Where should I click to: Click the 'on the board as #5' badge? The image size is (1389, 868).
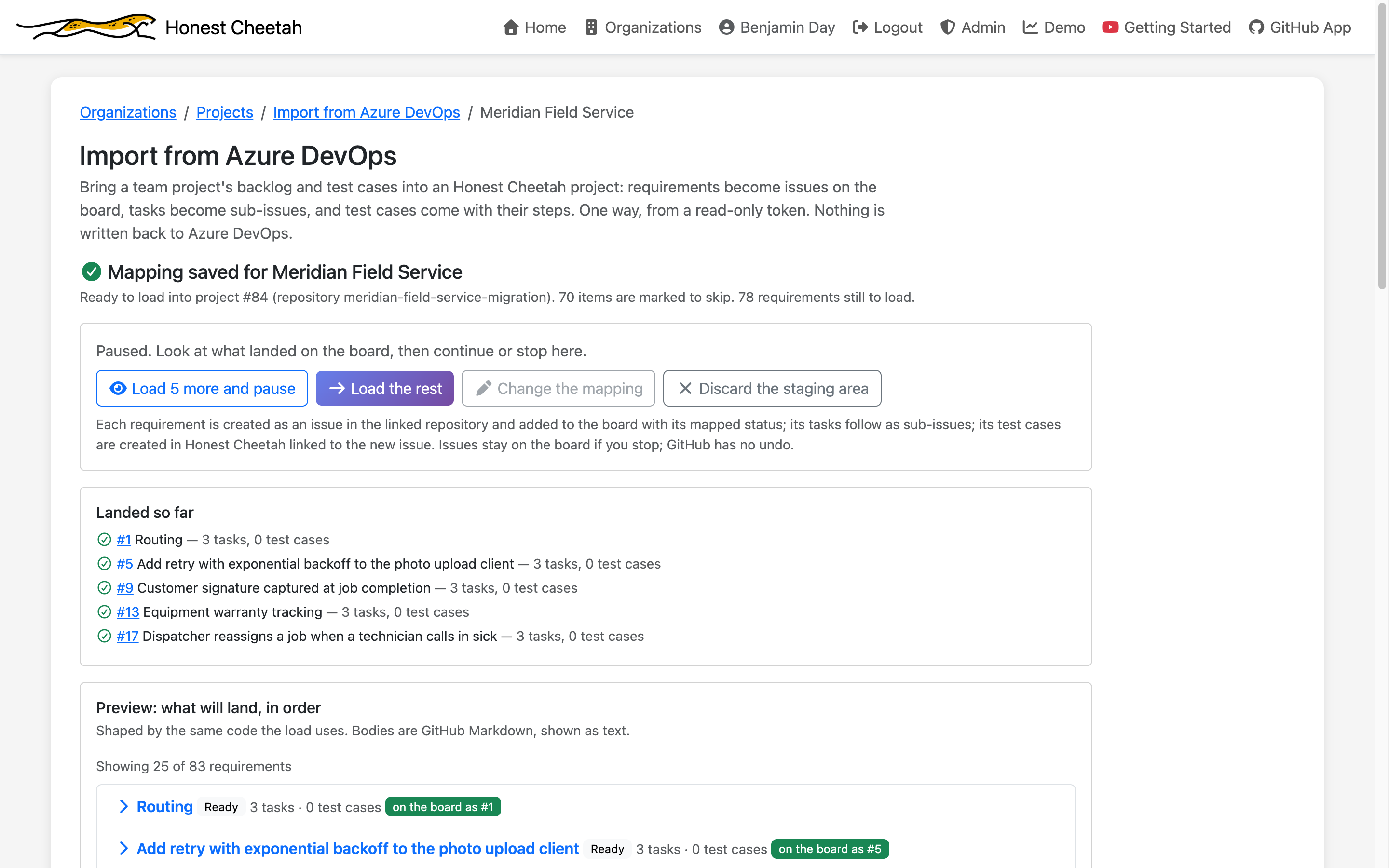pos(830,849)
